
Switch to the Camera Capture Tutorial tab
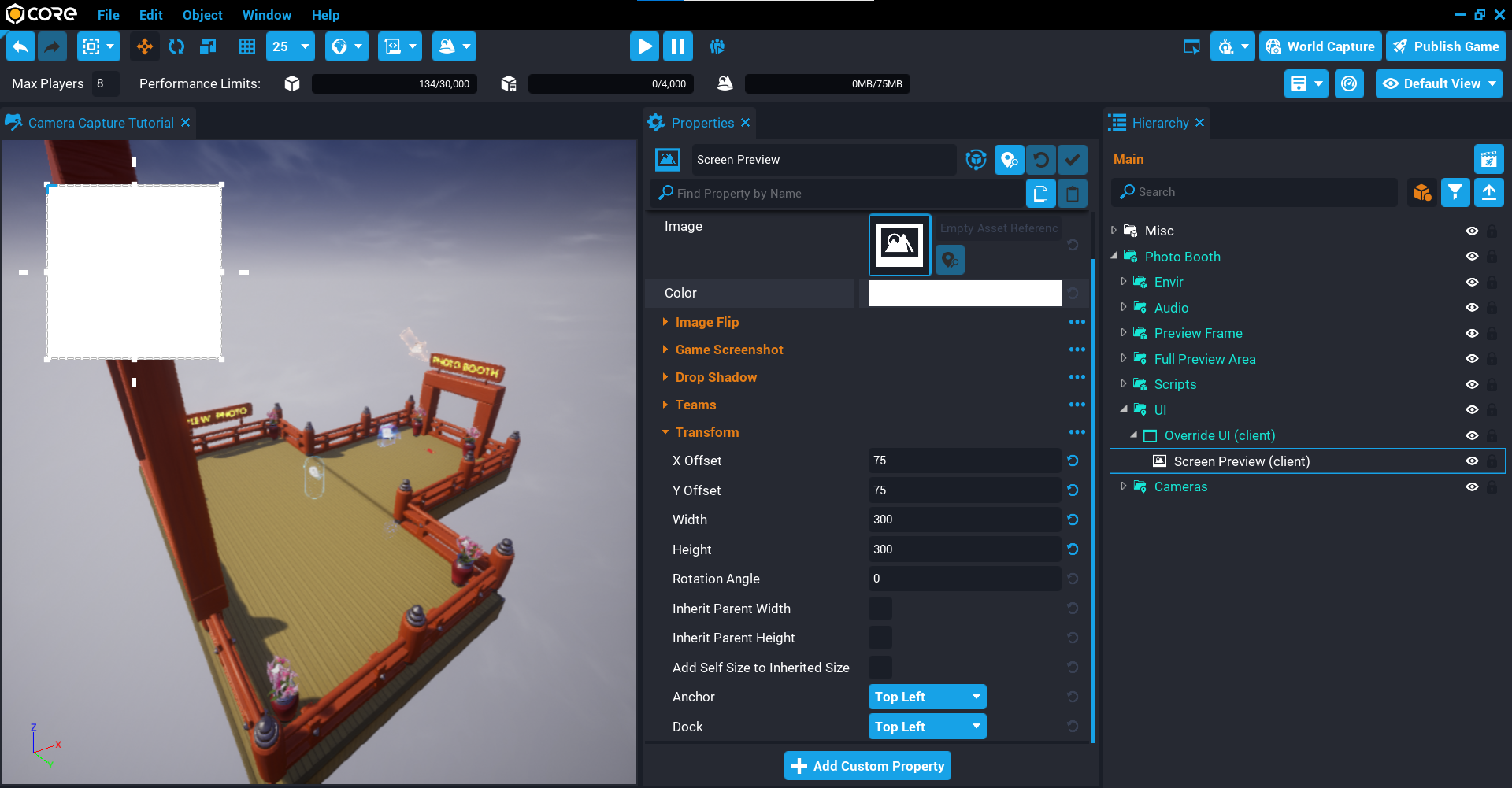[100, 123]
